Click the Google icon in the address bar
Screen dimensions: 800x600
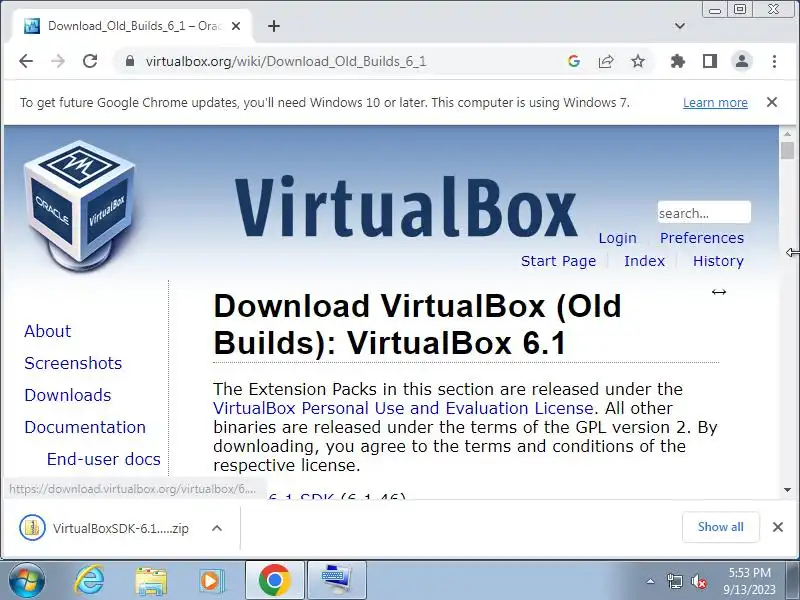(573, 61)
